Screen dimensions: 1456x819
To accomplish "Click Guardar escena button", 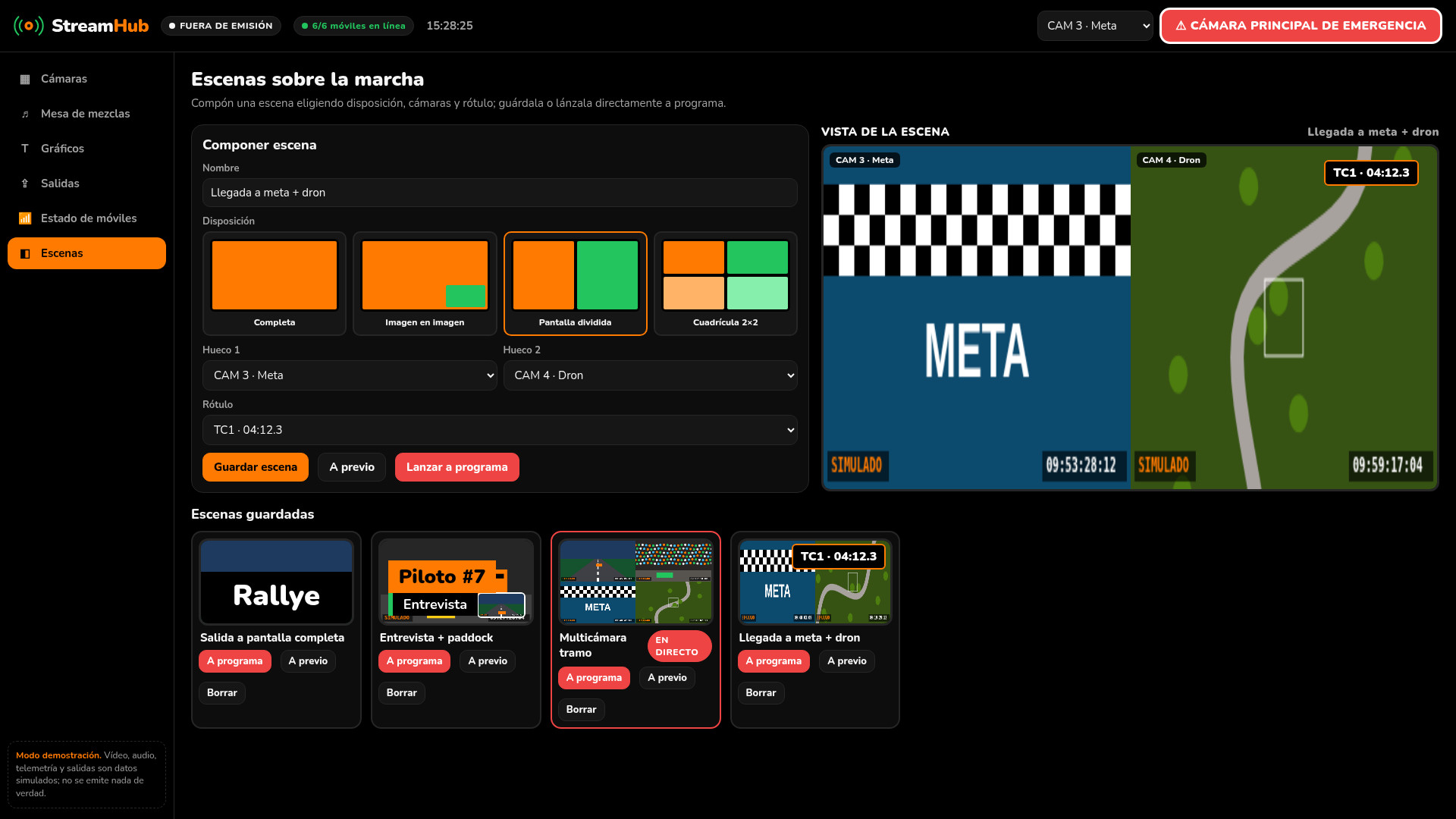I will tap(256, 467).
